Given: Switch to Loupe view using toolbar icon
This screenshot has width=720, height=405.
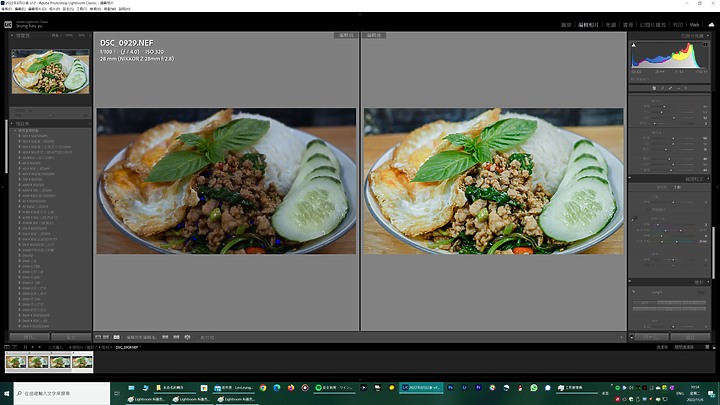Looking at the screenshot, I should pos(98,337).
